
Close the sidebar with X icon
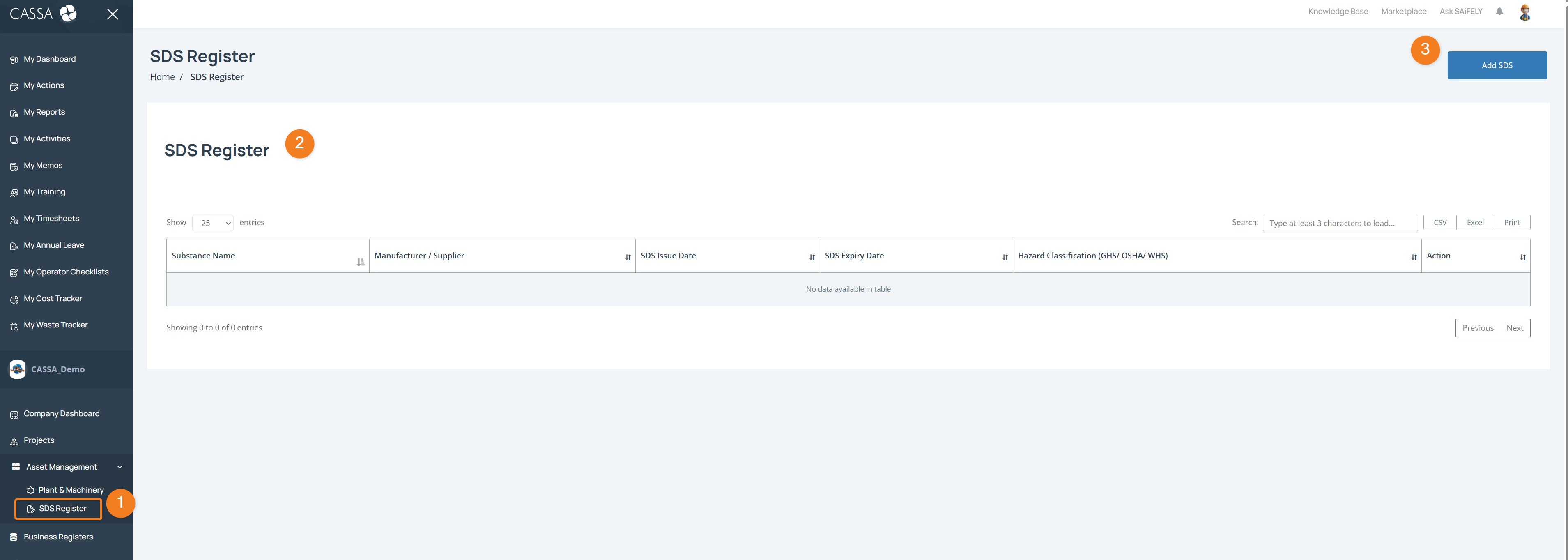pyautogui.click(x=113, y=14)
